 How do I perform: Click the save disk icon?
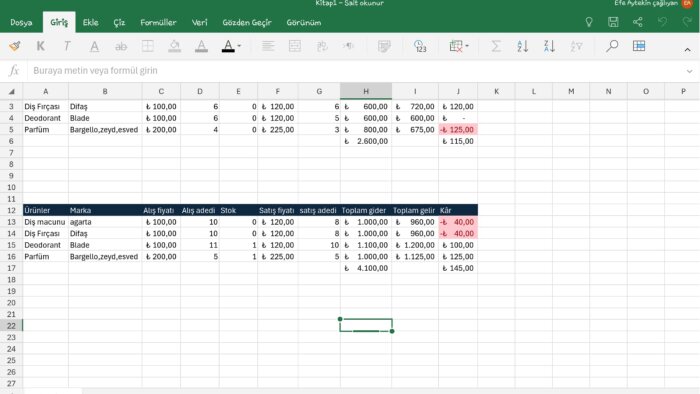pyautogui.click(x=613, y=22)
